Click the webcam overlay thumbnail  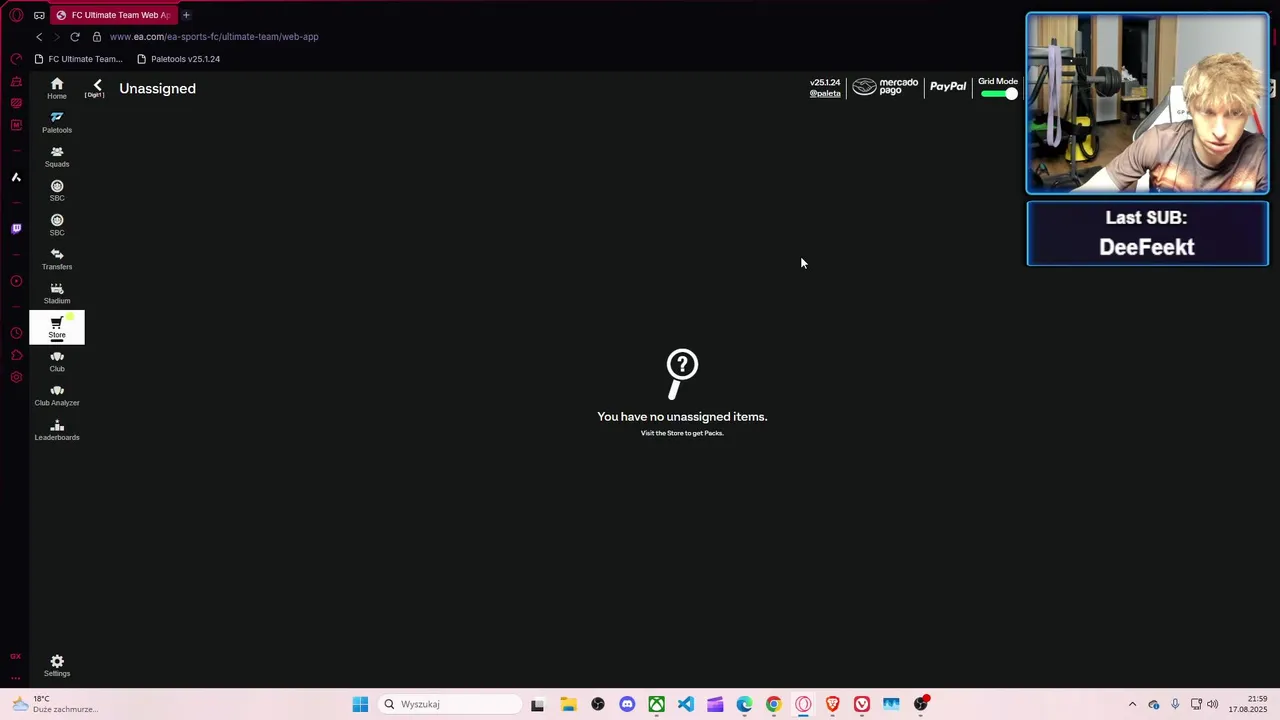[1147, 103]
